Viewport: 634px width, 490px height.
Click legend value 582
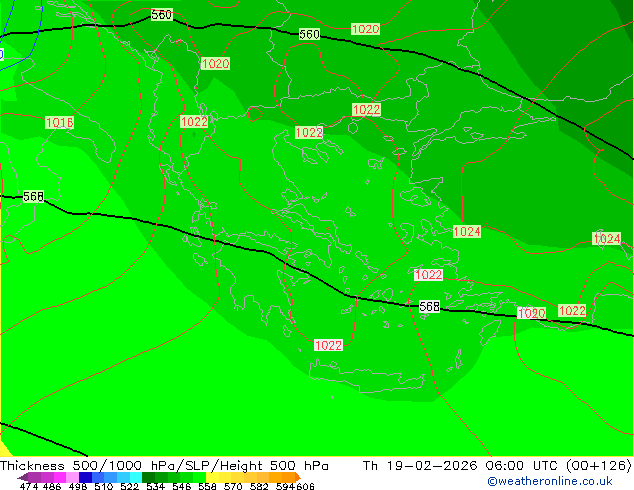click(259, 486)
